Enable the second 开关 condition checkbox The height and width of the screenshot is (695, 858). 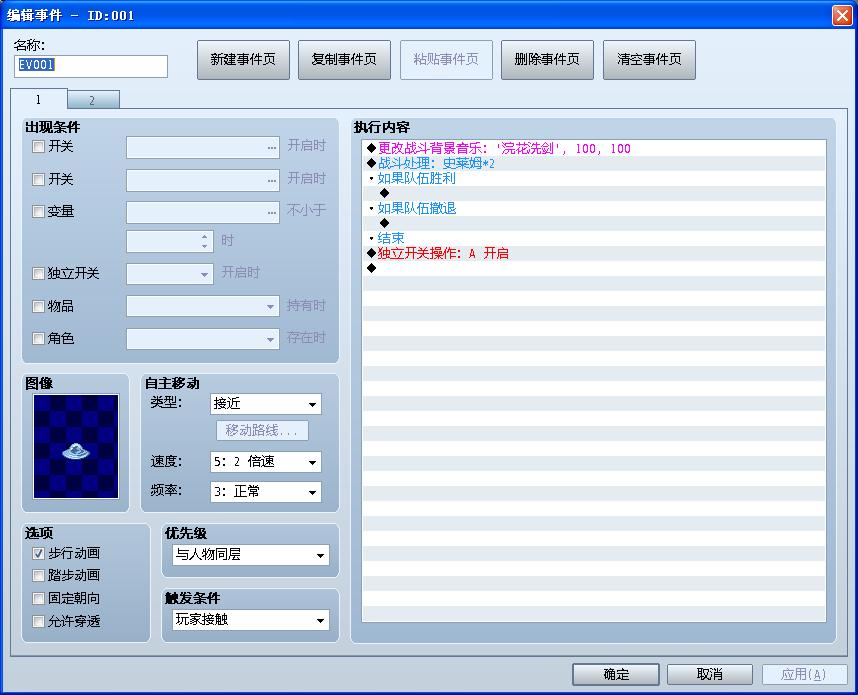pyautogui.click(x=38, y=179)
